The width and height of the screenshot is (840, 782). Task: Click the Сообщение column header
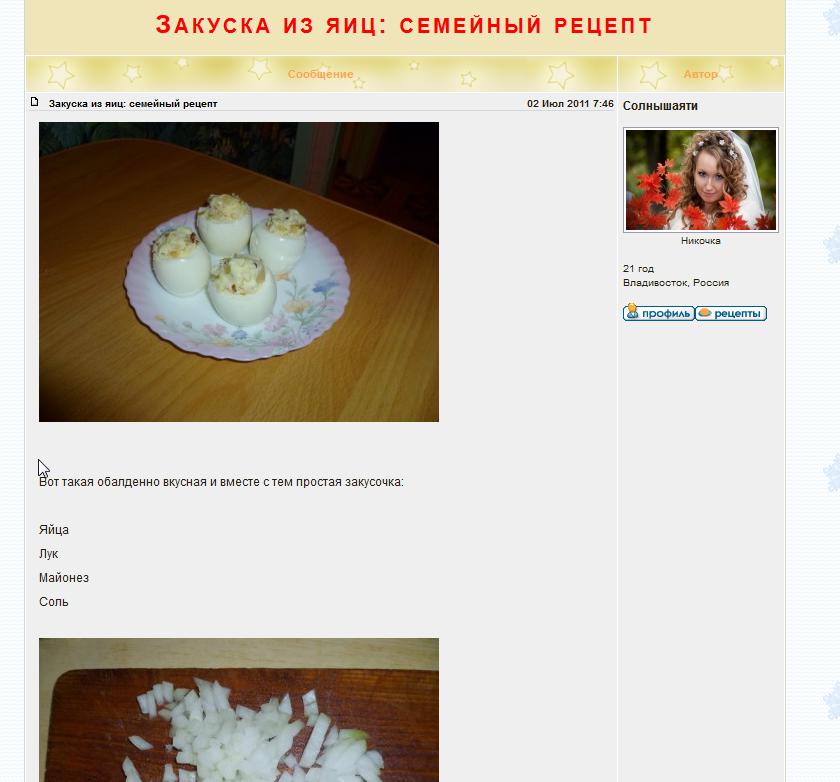320,74
